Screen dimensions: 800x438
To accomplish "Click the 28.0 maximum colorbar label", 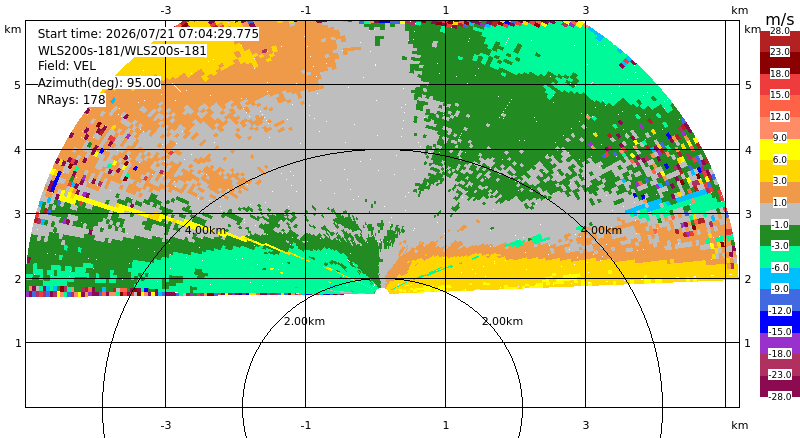I will (x=780, y=31).
